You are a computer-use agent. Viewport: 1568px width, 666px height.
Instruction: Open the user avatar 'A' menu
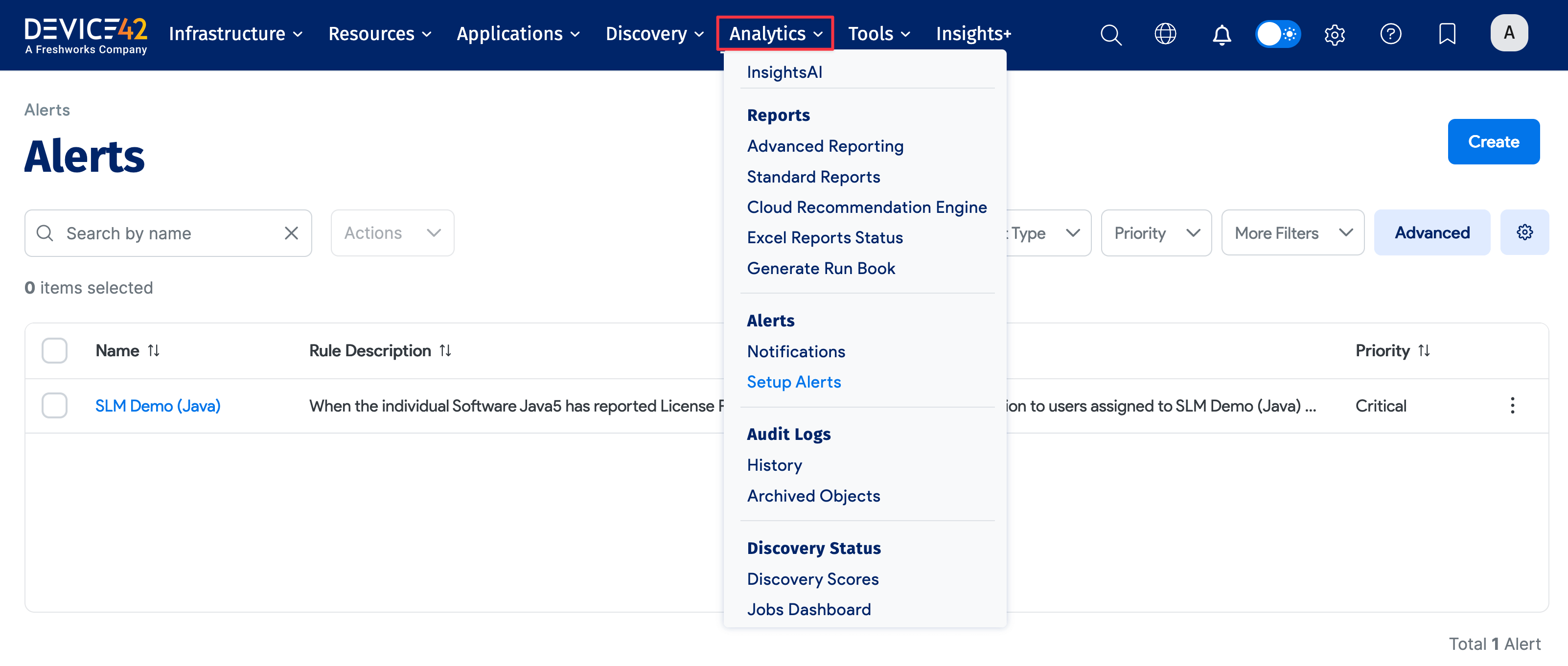pos(1509,33)
